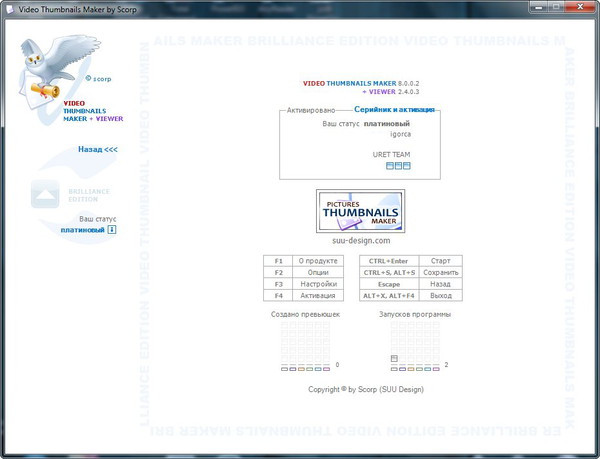The height and width of the screenshot is (459, 600).
Task: Click first small icon under URET TEAM
Action: tap(390, 166)
